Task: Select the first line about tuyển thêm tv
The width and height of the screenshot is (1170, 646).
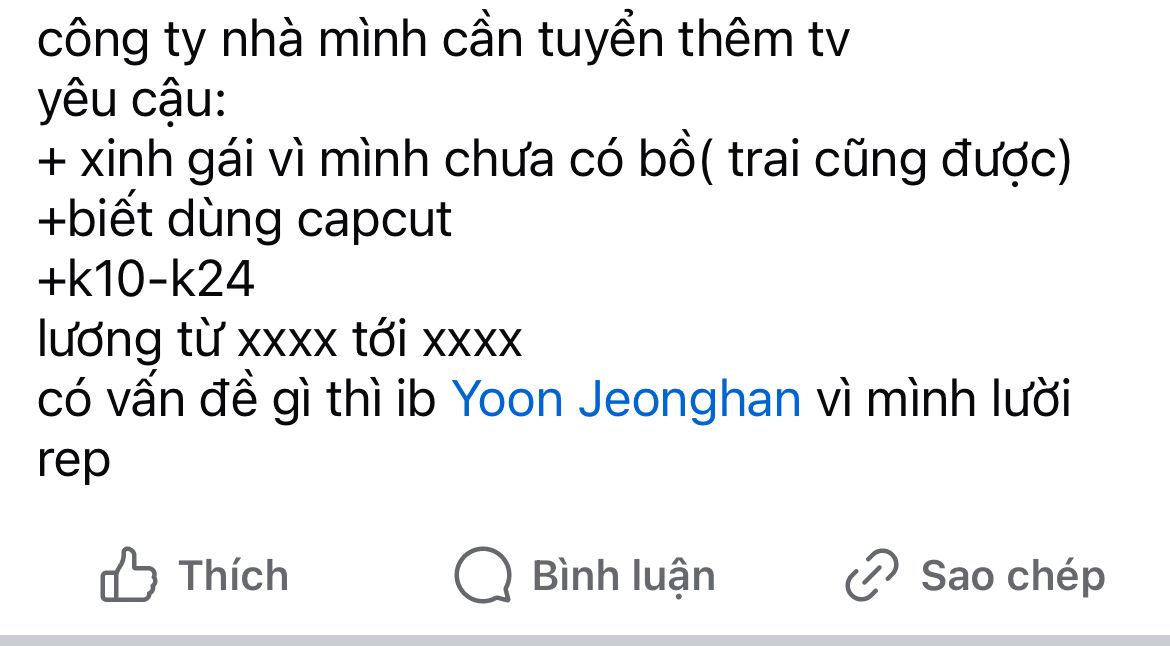Action: [443, 40]
